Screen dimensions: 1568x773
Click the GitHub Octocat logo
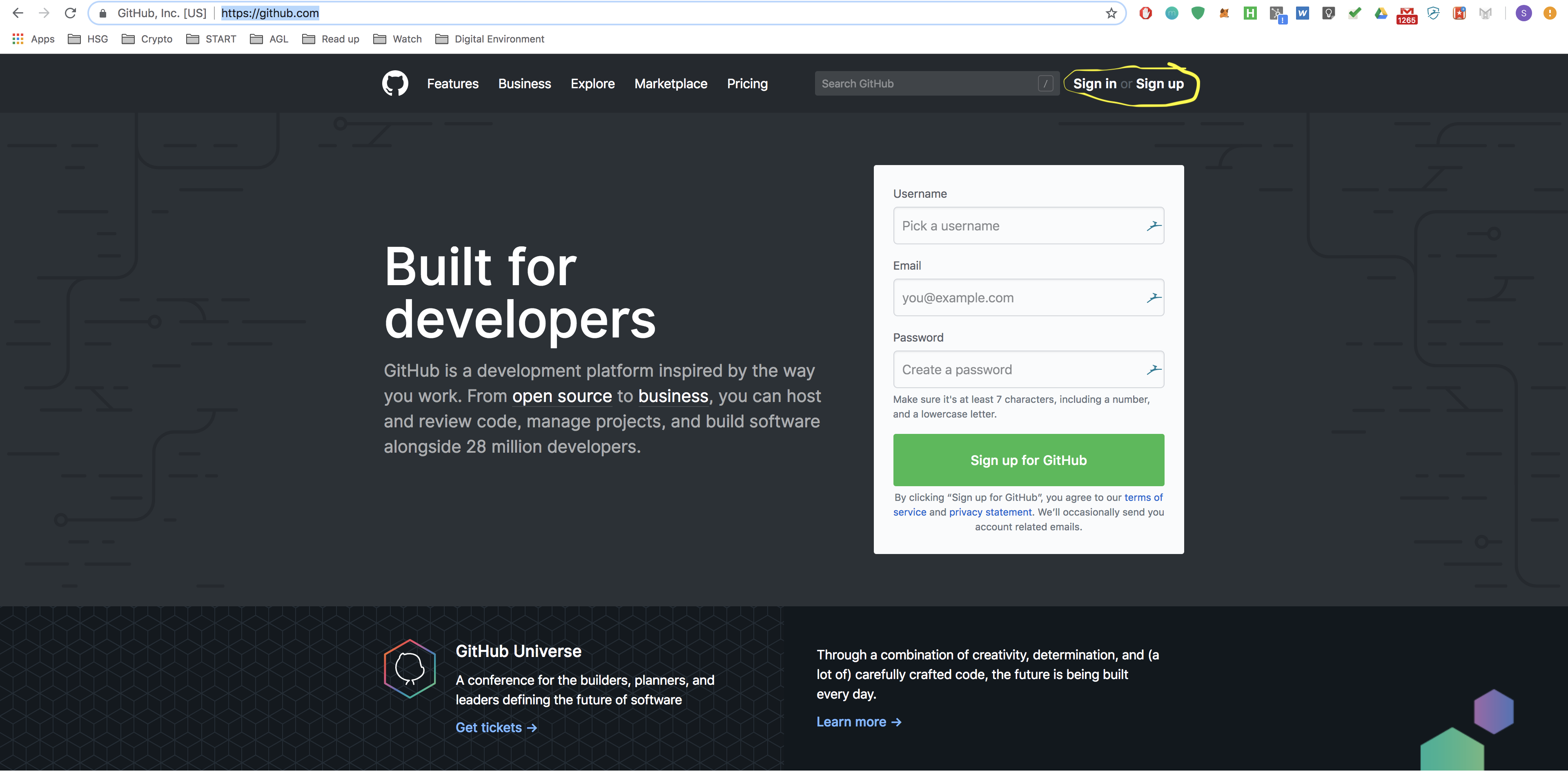tap(395, 83)
